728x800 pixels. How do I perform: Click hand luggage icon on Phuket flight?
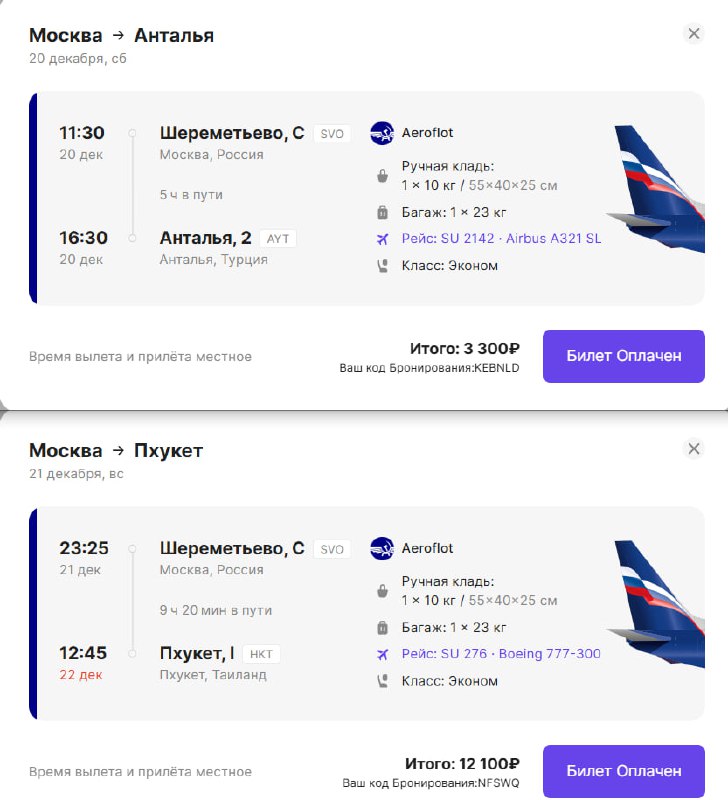(x=382, y=593)
